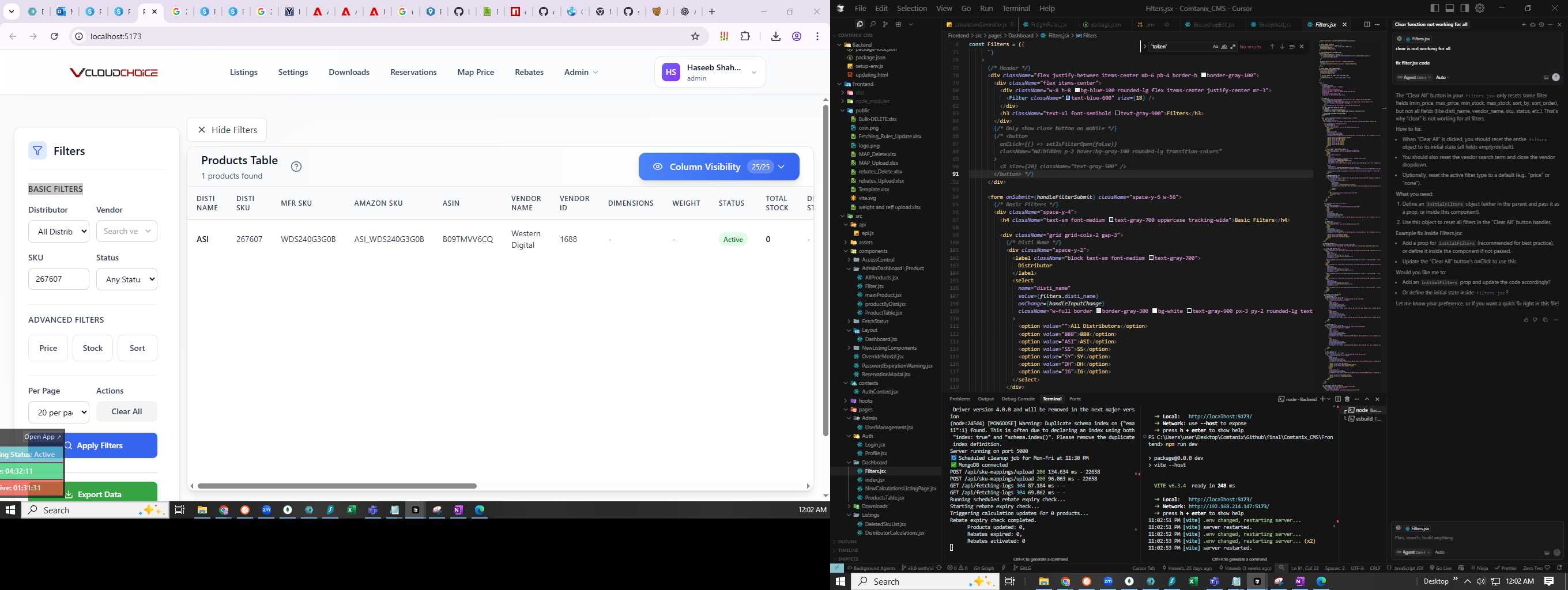
Task: Open the Chrome extensions puzzle icon
Action: pyautogui.click(x=745, y=36)
